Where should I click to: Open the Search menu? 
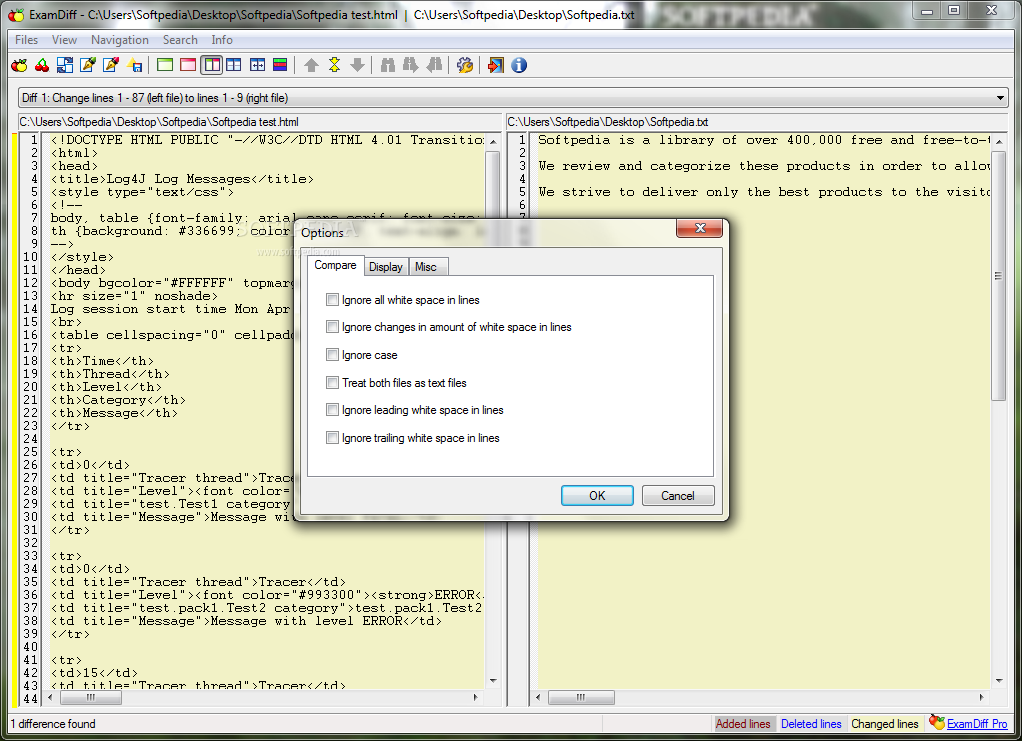click(x=180, y=40)
